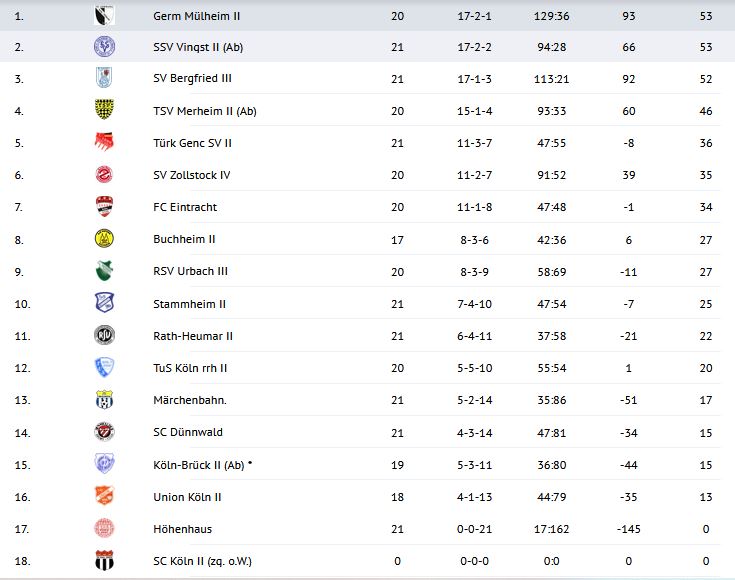Click the RSV Urbach III club crest

105,271
